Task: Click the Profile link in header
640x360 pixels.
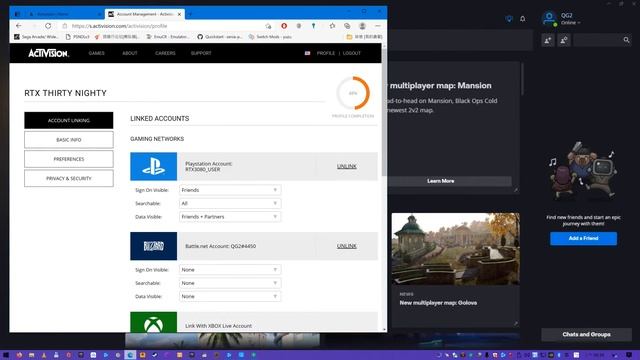Action: point(326,53)
